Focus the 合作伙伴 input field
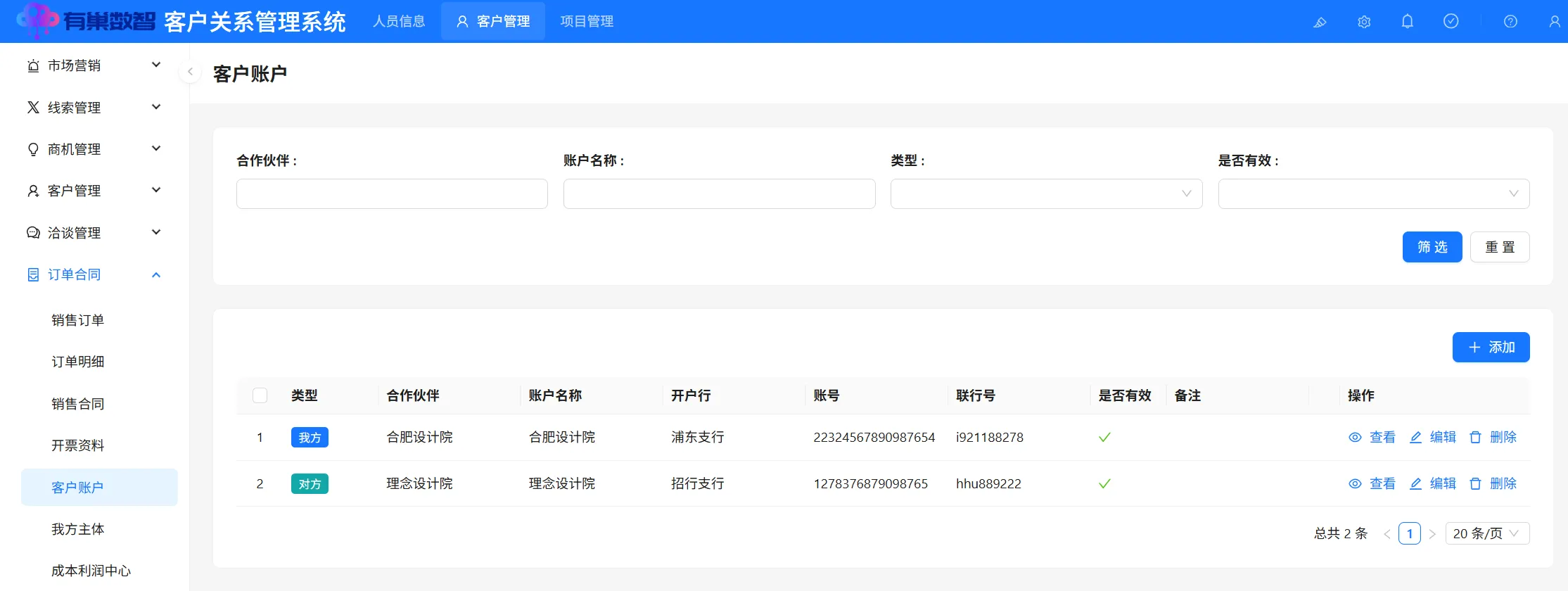The height and width of the screenshot is (591, 1568). 392,193
